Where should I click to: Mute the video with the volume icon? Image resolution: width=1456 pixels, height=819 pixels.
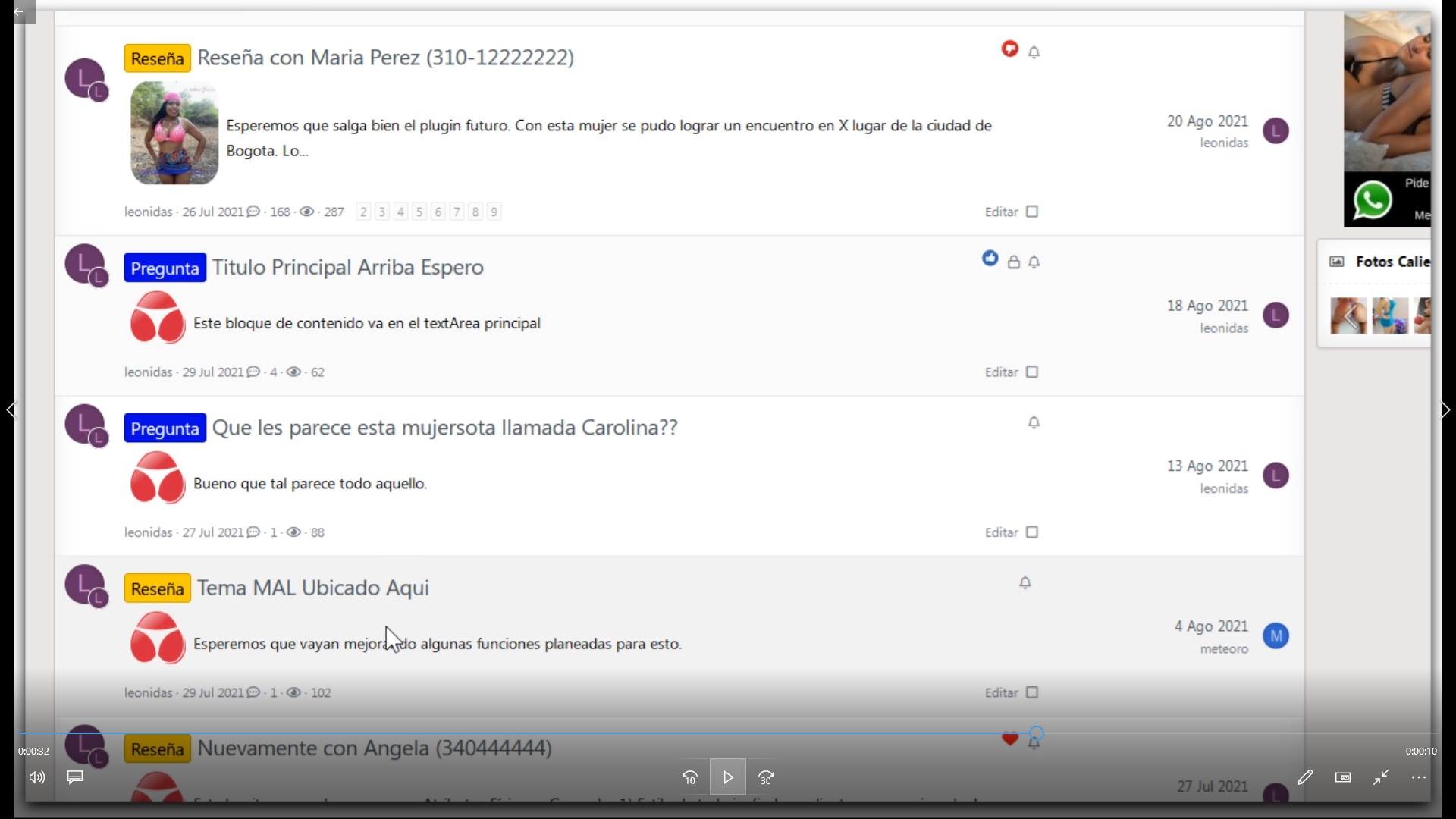[x=37, y=777]
